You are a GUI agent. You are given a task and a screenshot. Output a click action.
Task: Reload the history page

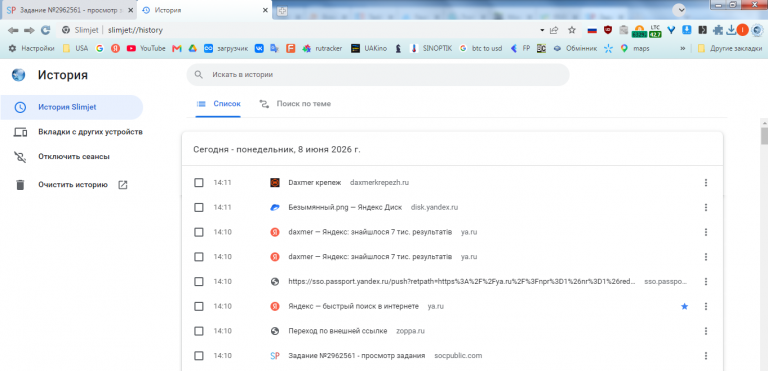coord(46,30)
